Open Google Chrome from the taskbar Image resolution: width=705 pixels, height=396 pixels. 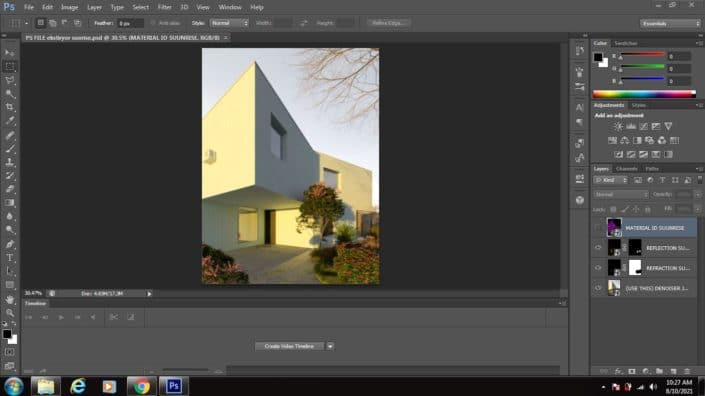click(x=142, y=386)
